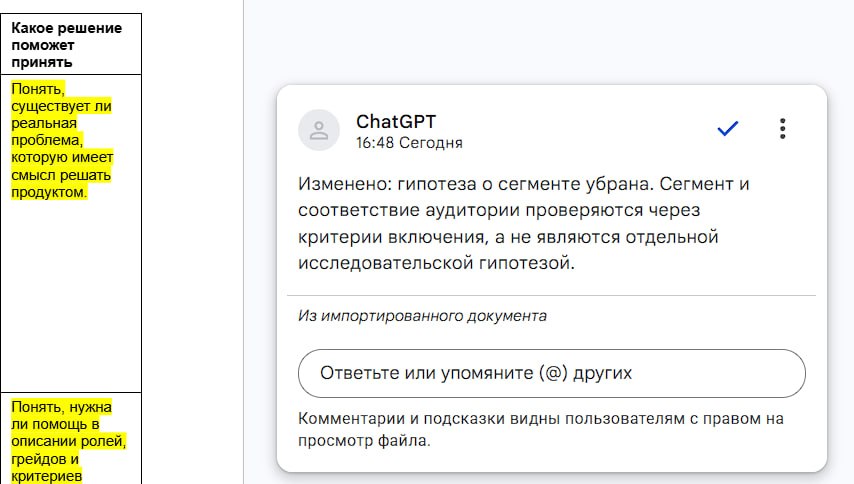
Task: Click the phrase "исследовательской гипотезой." in the comment
Action: [x=436, y=264]
